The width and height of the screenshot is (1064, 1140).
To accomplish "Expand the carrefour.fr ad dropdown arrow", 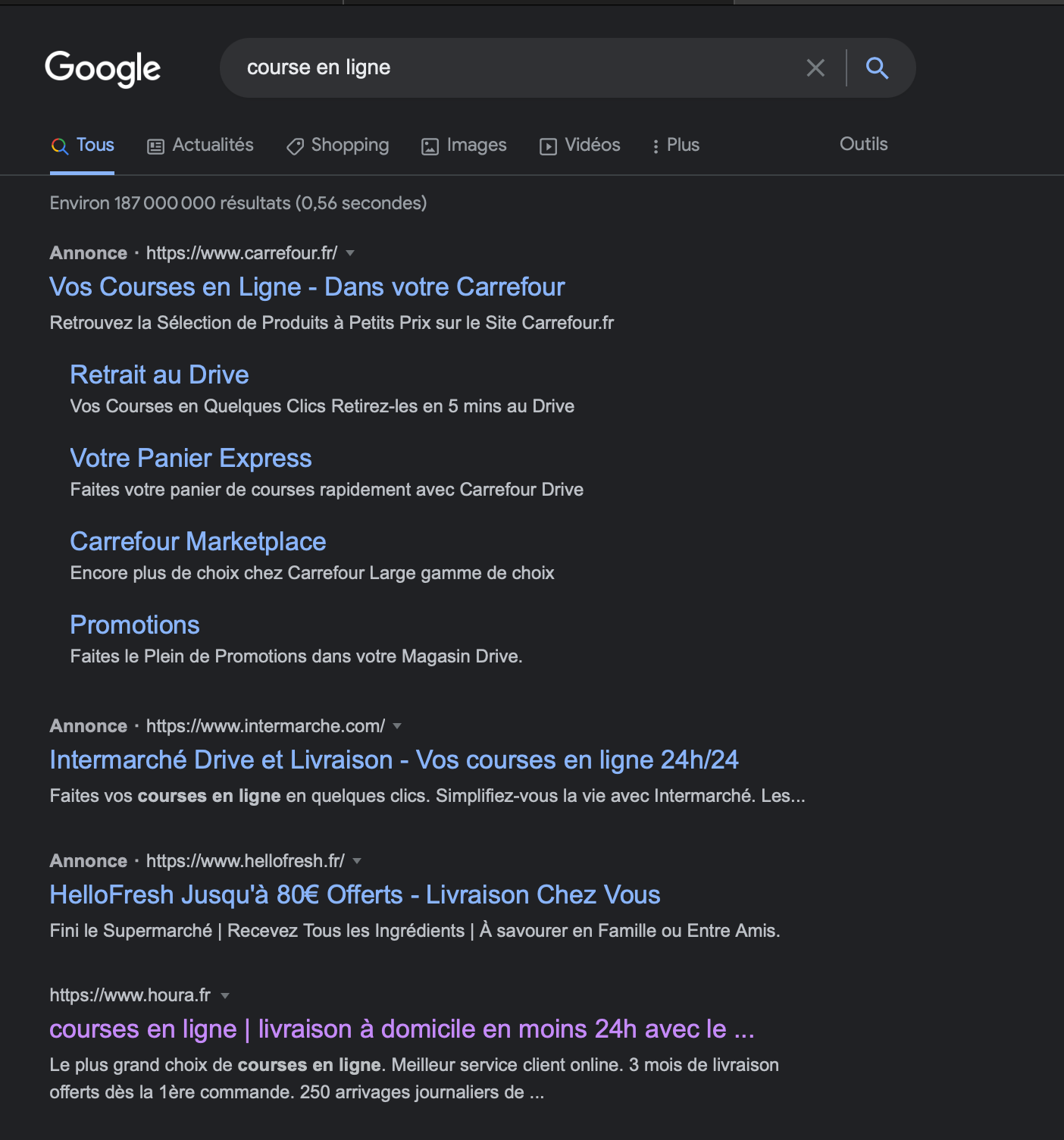I will [x=350, y=253].
